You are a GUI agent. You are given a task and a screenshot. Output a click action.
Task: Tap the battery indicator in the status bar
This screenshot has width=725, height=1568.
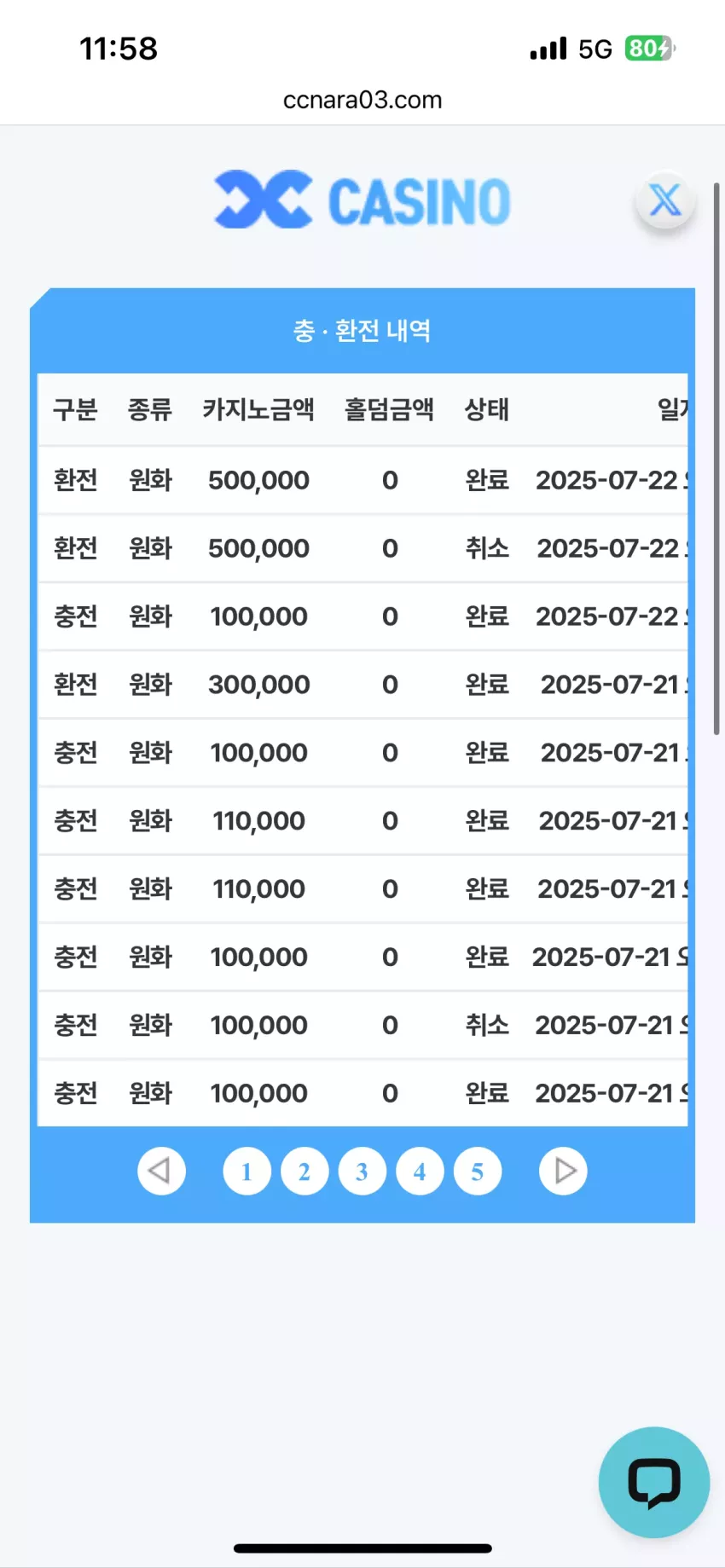650,49
